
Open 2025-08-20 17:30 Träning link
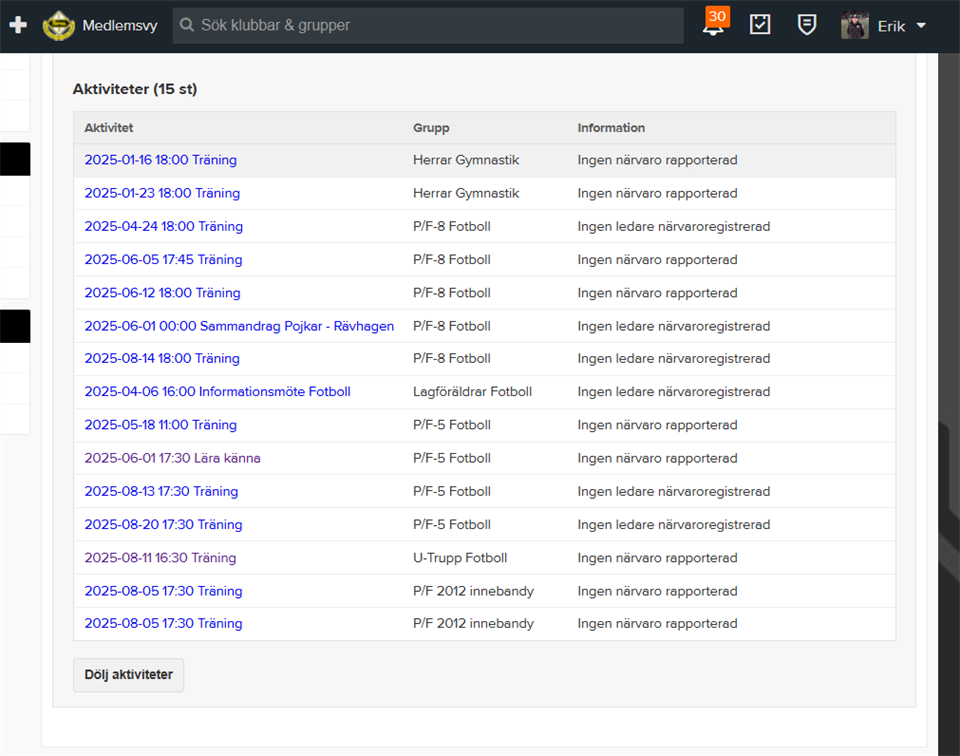coord(163,524)
